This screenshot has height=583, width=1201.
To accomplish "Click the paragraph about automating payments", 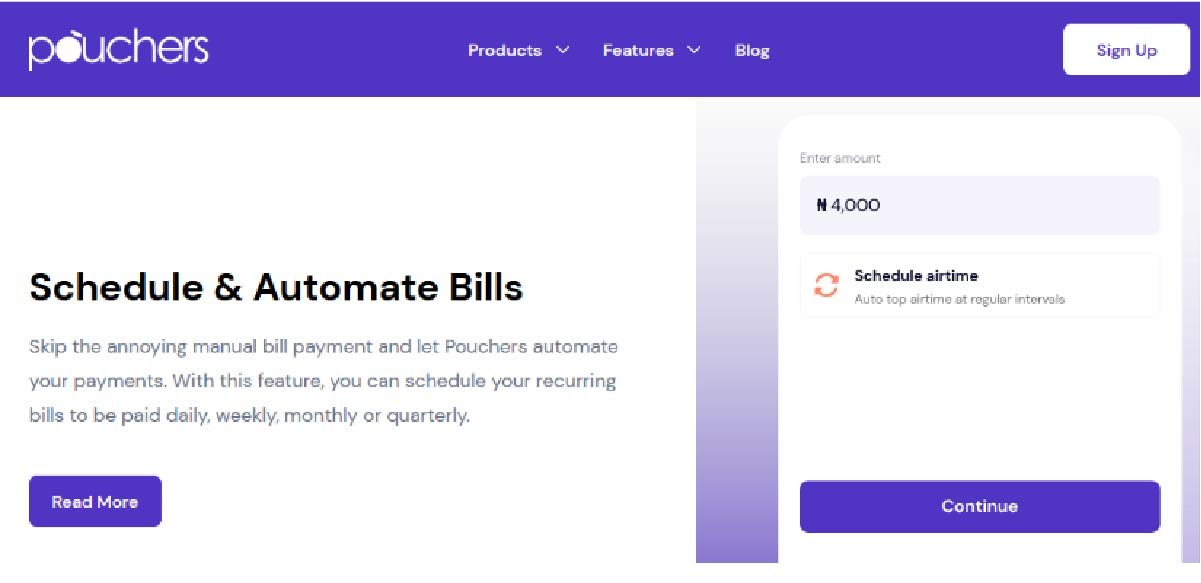I will [323, 381].
